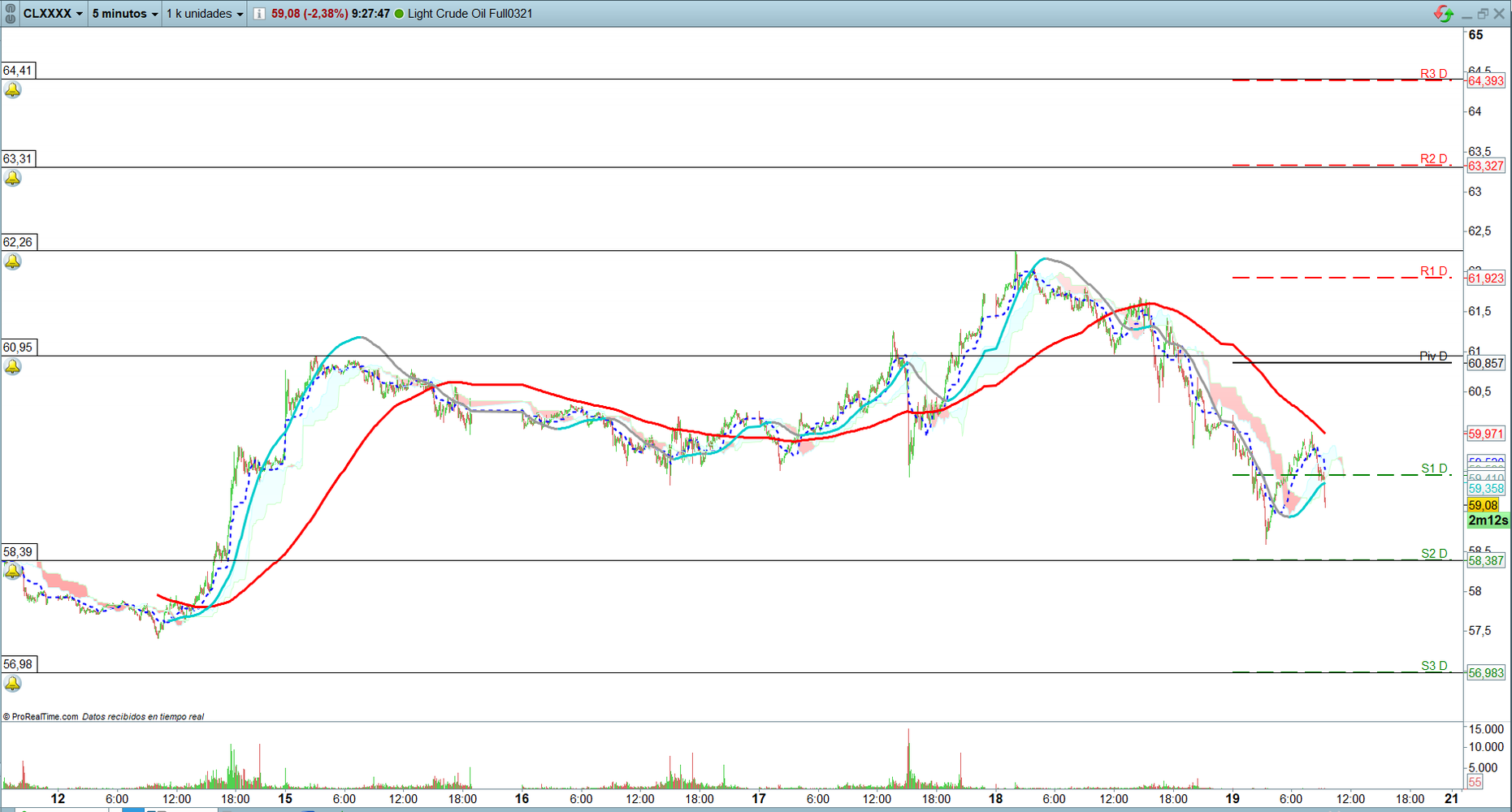Screen dimensions: 1512x812
Task: Click the ProRealTime.com copyright link
Action: click(41, 716)
